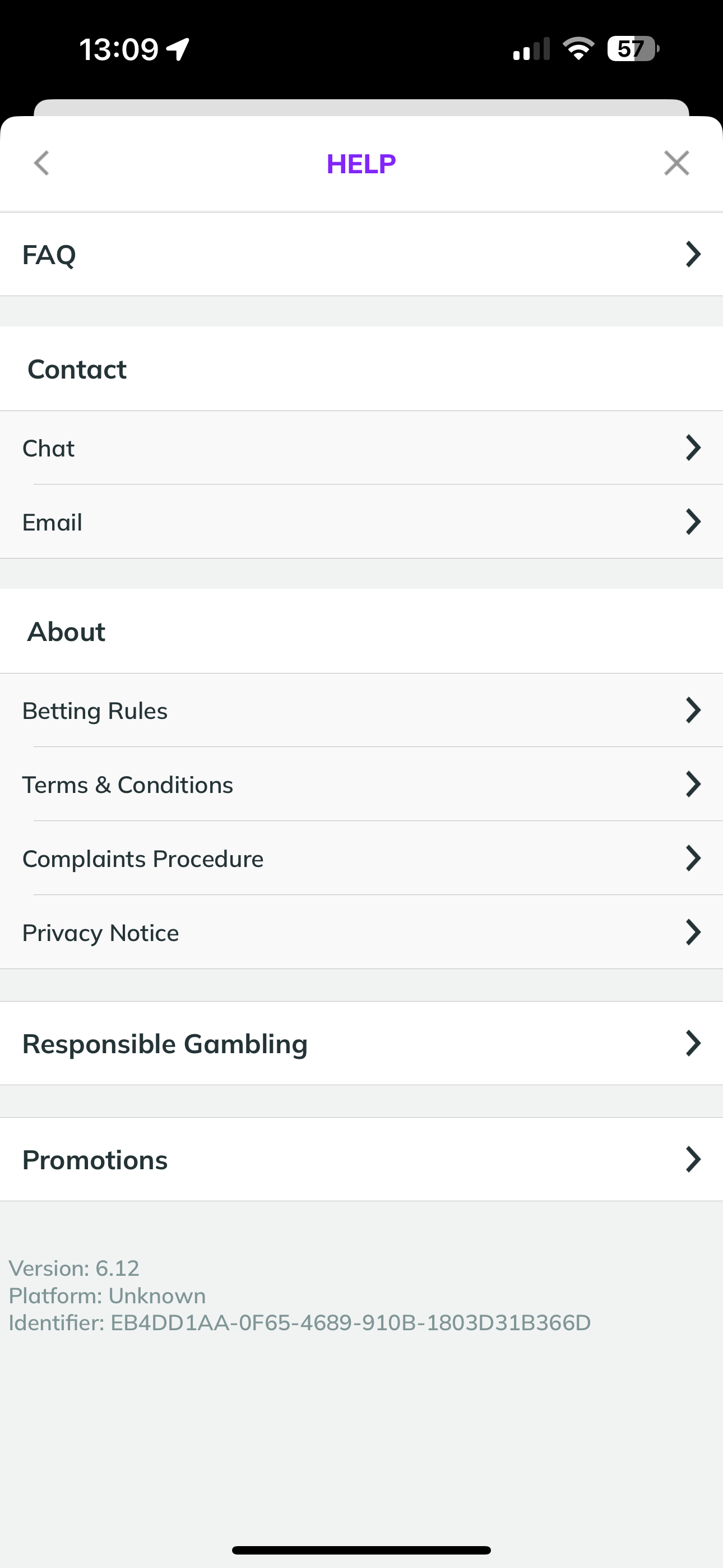Screen dimensions: 723x1568
Task: Open the Email contact option
Action: tap(52, 522)
